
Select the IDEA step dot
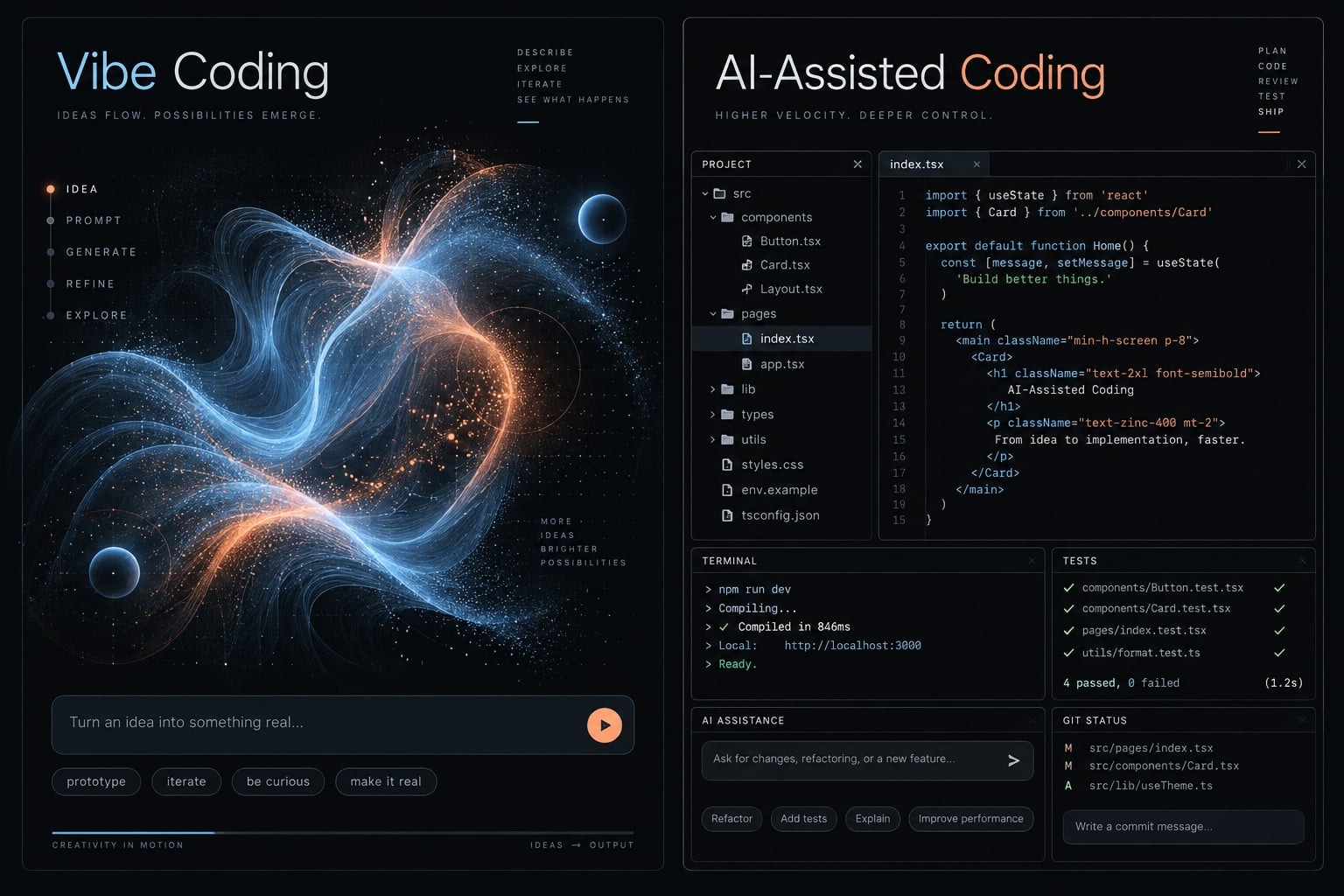coord(50,189)
